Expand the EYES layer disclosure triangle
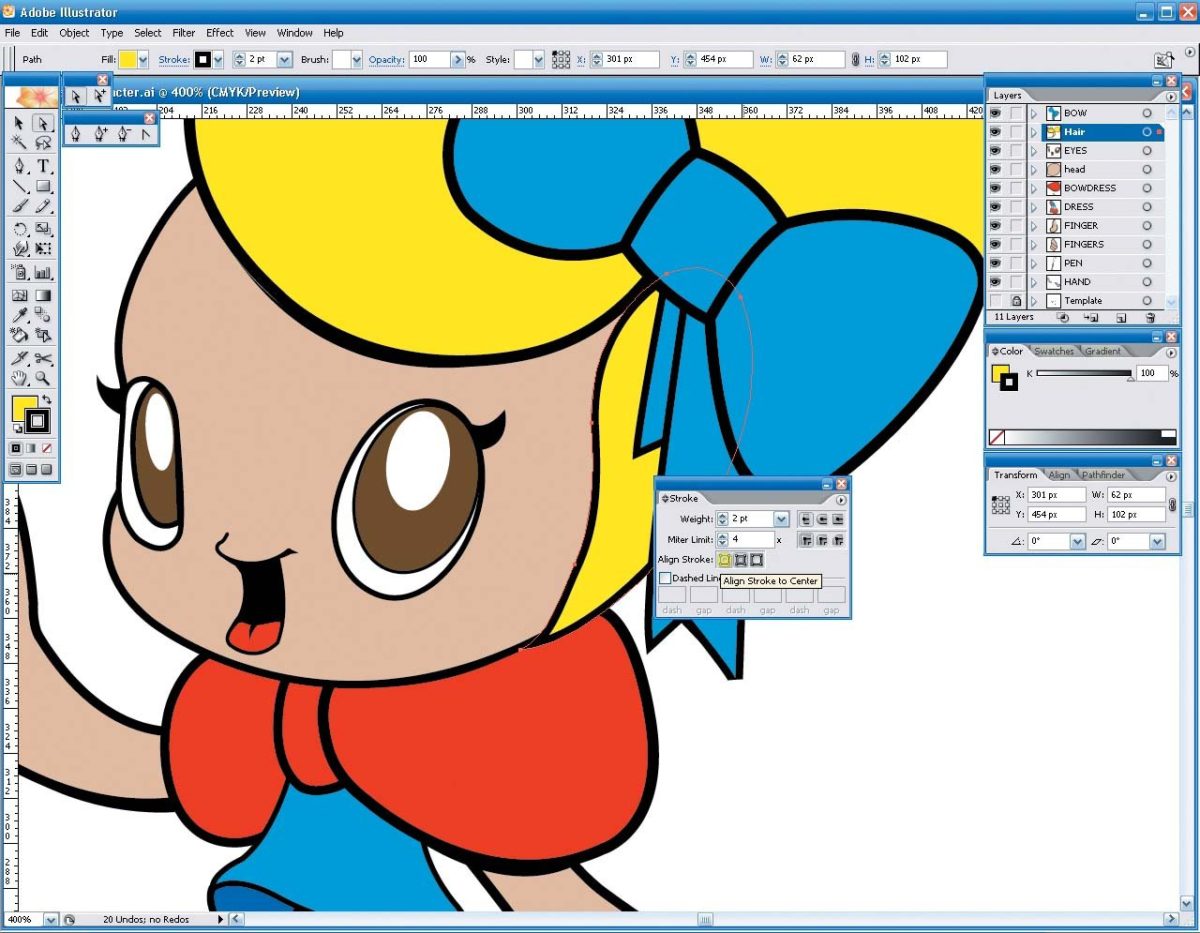 (x=1034, y=151)
